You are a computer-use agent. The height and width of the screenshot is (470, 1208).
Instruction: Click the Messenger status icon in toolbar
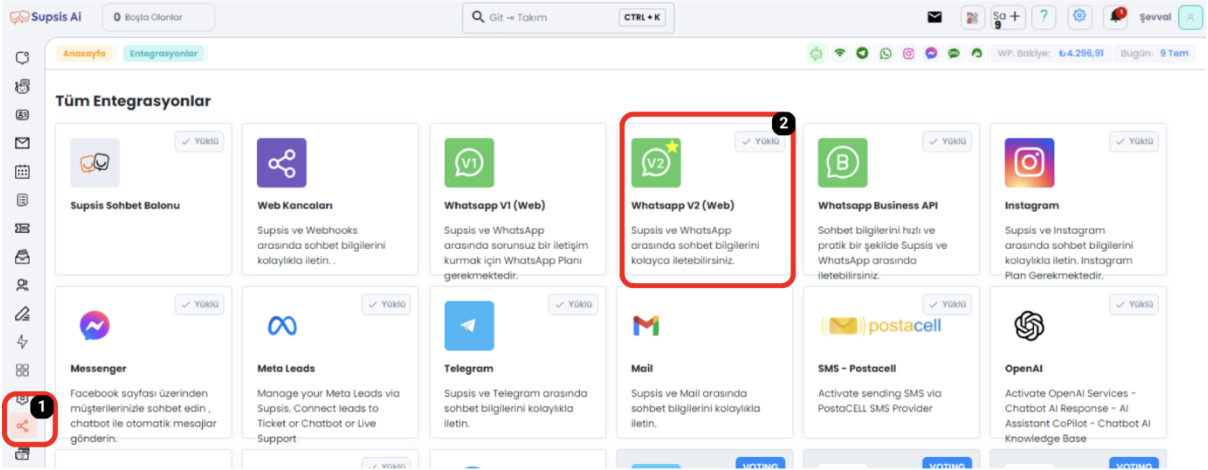931,54
